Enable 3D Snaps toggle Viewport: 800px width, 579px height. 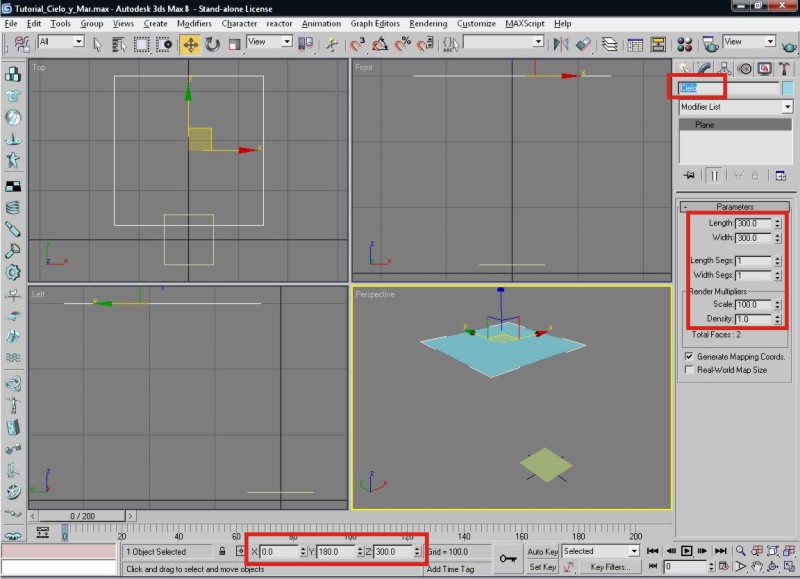coord(357,45)
